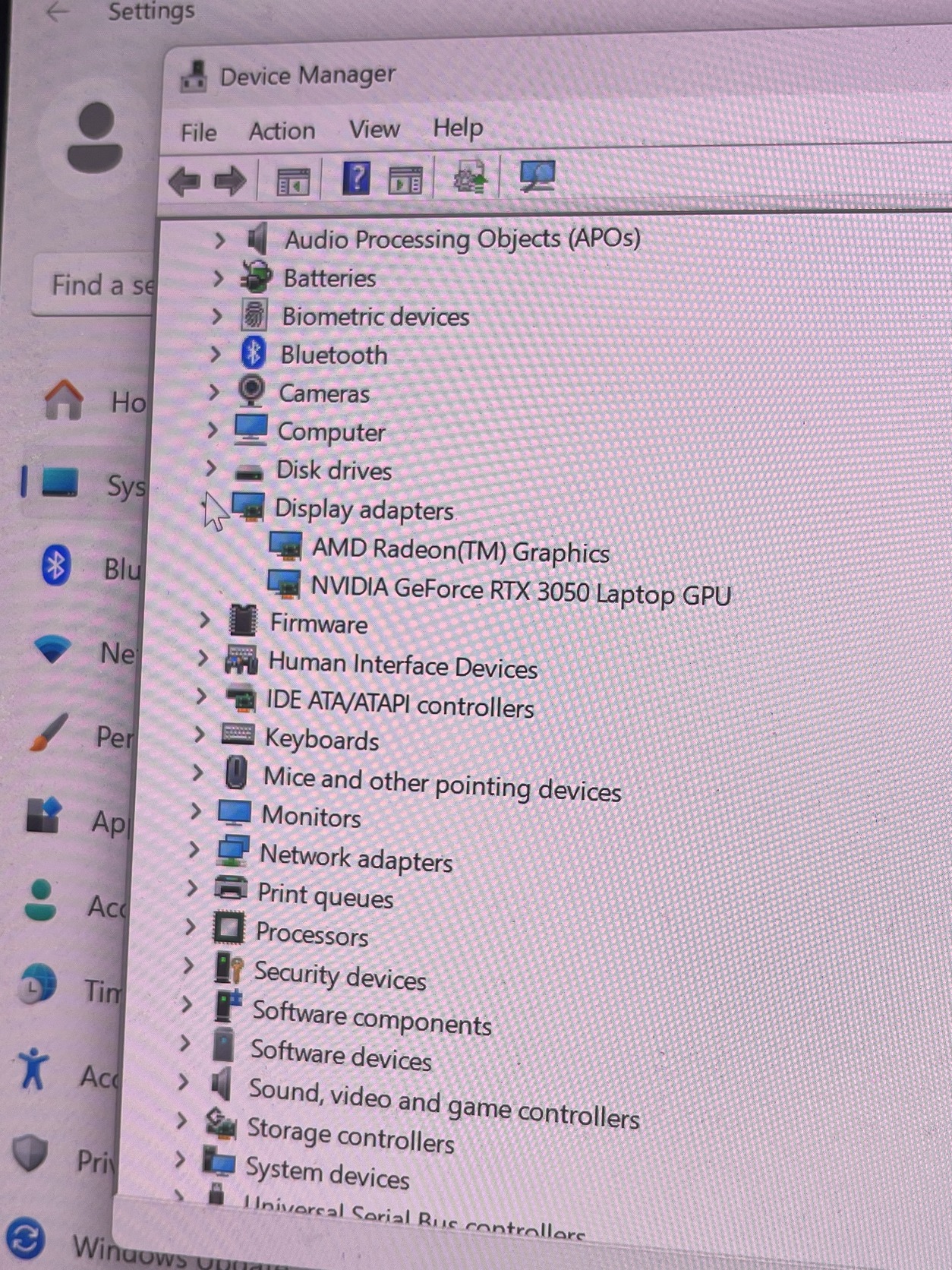Open Network wifi icon in Settings sidebar
This screenshot has height=1270, width=952.
point(53,649)
